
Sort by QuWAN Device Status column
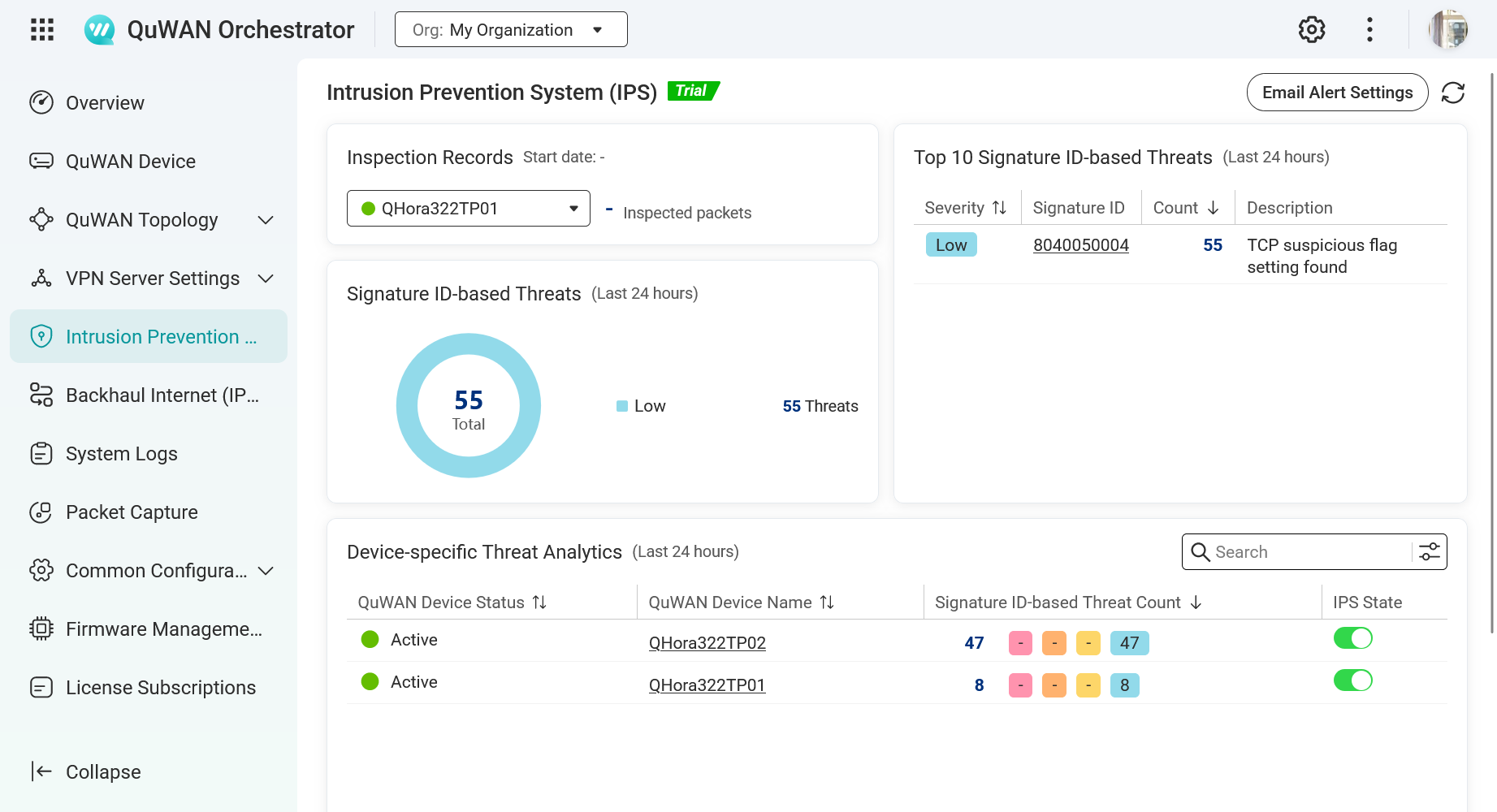(x=539, y=603)
